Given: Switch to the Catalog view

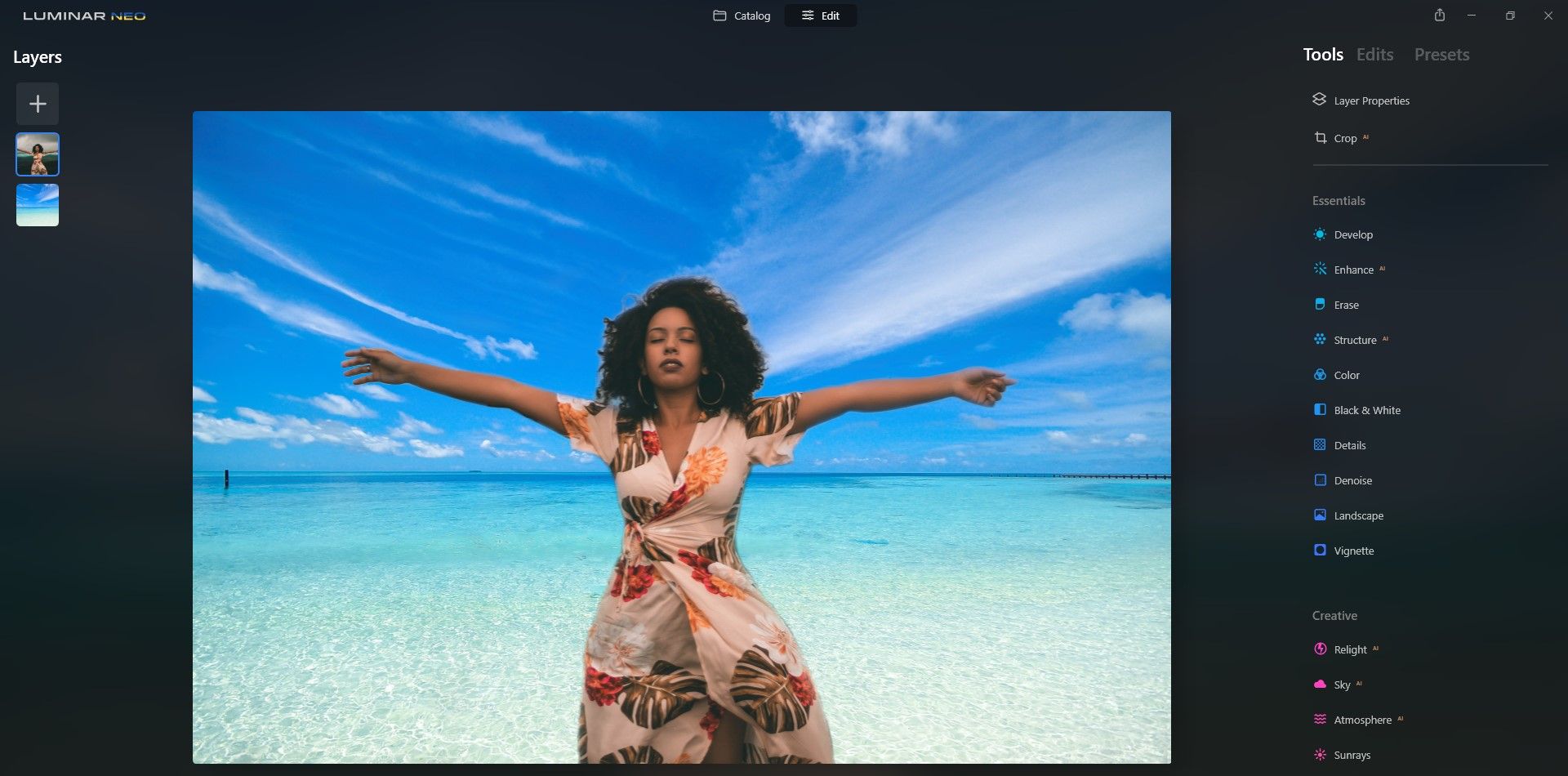Looking at the screenshot, I should tap(742, 16).
